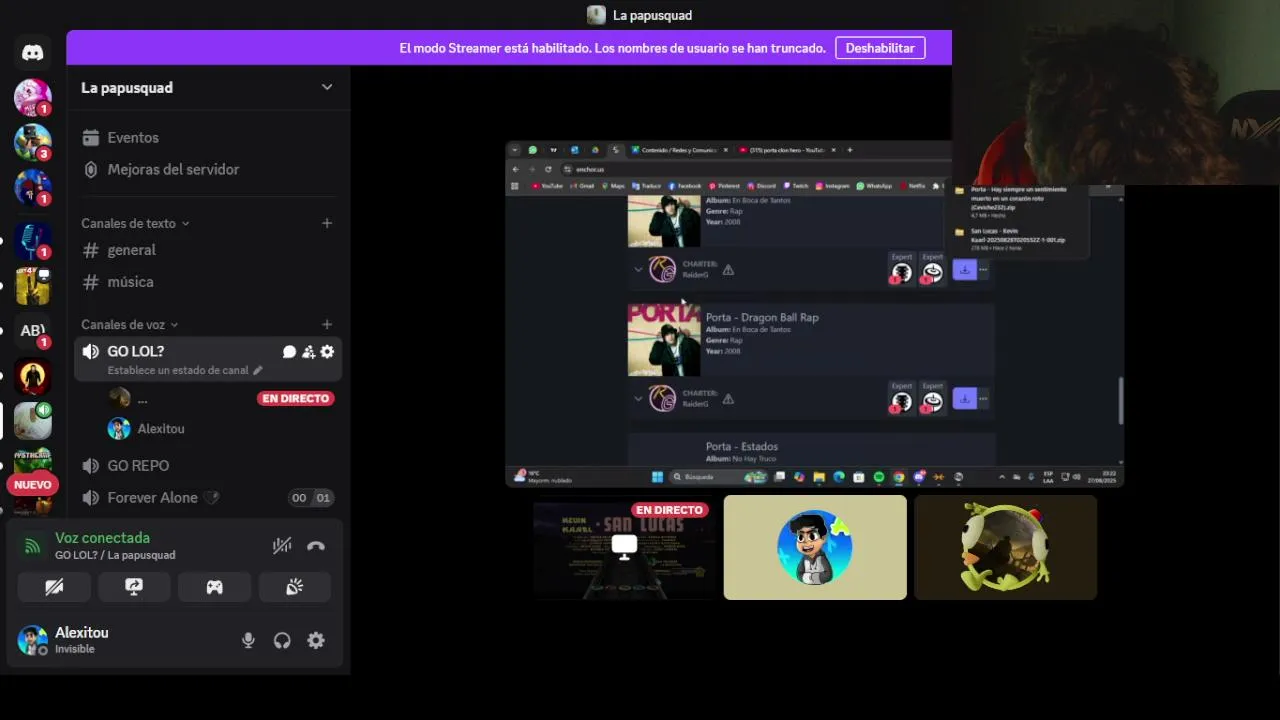Open the AB) server icon
Screen dimensions: 1280x720
click(x=32, y=331)
